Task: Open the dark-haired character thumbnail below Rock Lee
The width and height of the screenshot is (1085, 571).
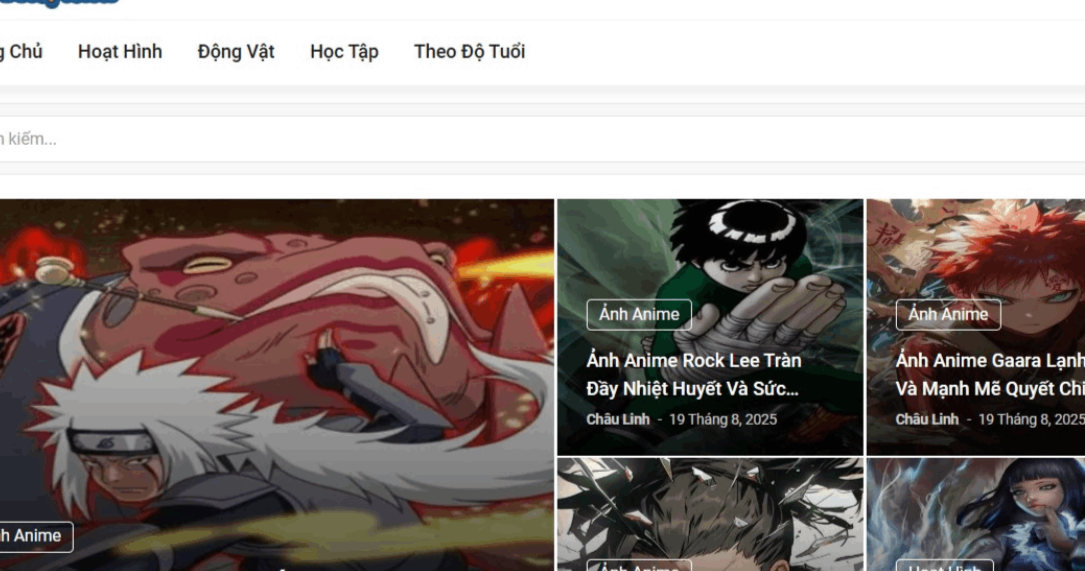Action: 711,514
